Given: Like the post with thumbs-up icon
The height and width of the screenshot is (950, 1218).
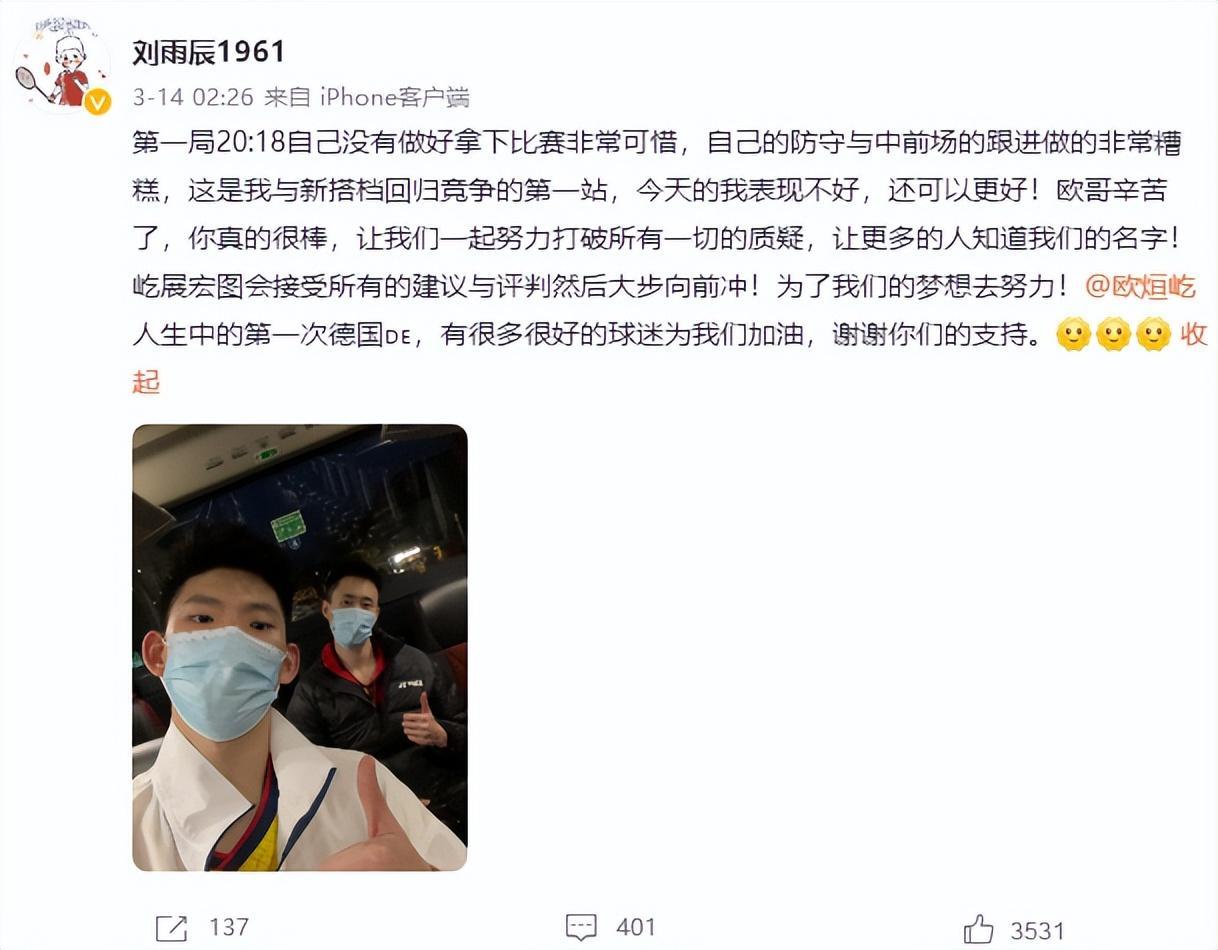Looking at the screenshot, I should click(x=978, y=929).
